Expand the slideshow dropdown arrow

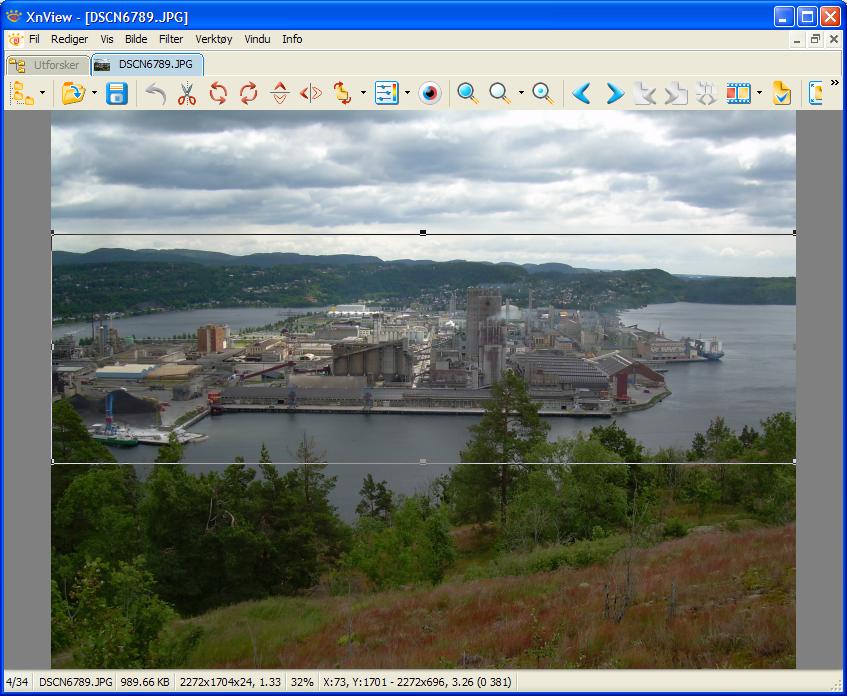tap(759, 93)
